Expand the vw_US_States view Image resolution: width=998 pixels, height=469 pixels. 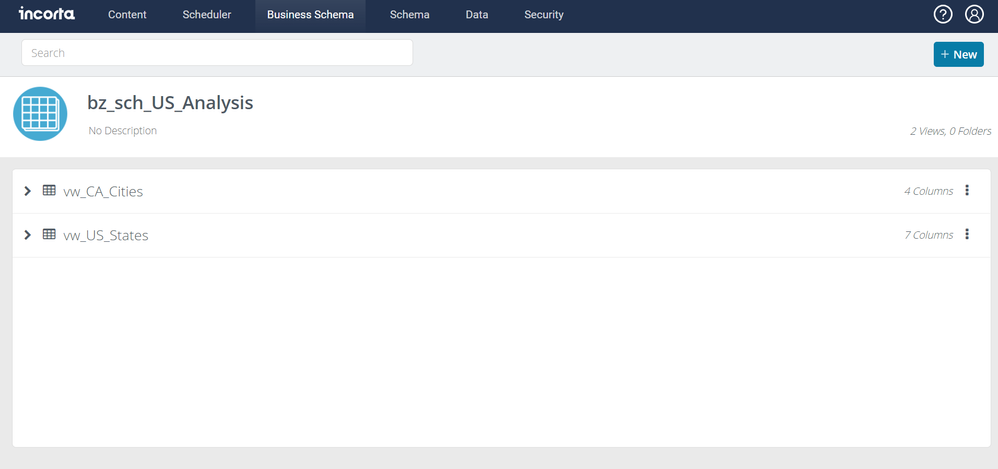click(28, 235)
